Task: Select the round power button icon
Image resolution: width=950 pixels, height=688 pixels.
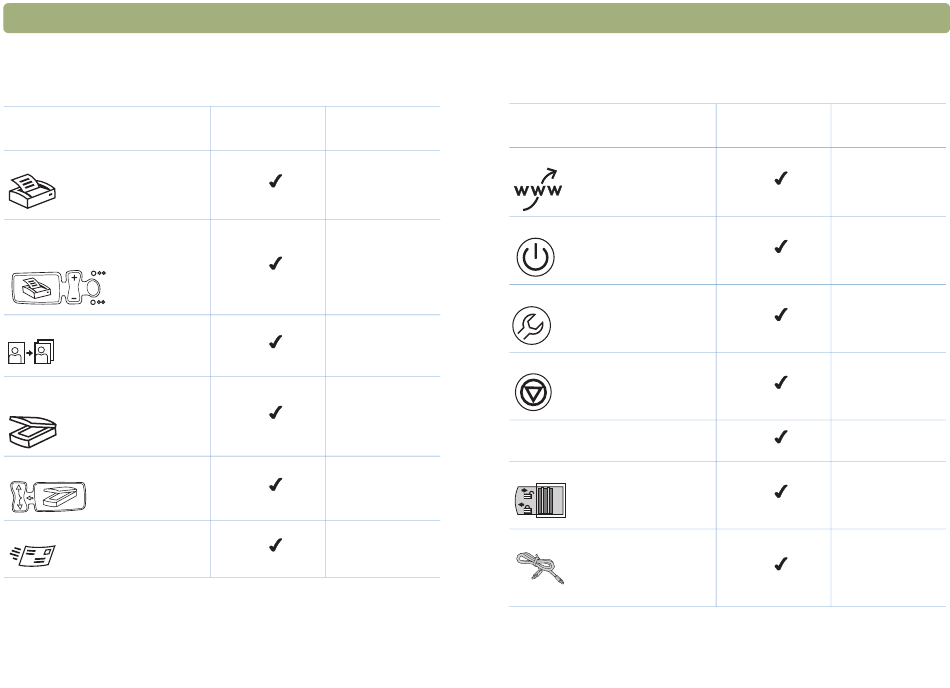Action: [536, 257]
